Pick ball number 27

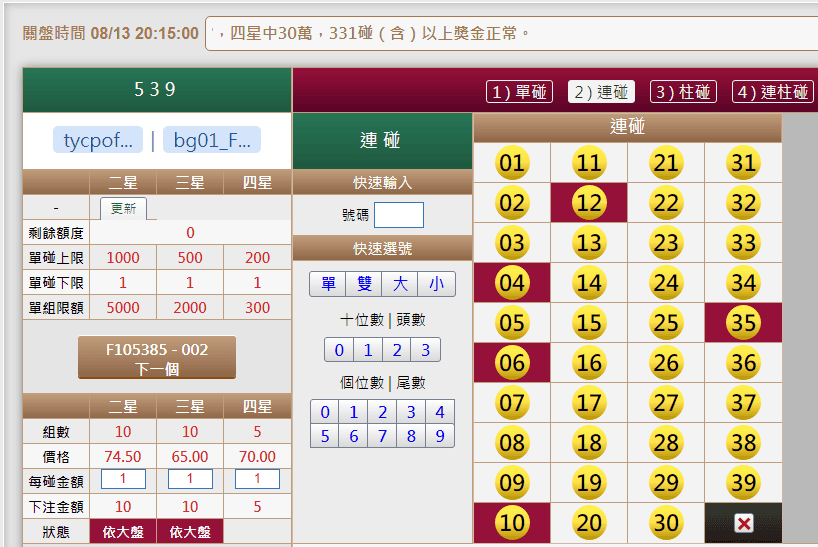click(x=666, y=403)
